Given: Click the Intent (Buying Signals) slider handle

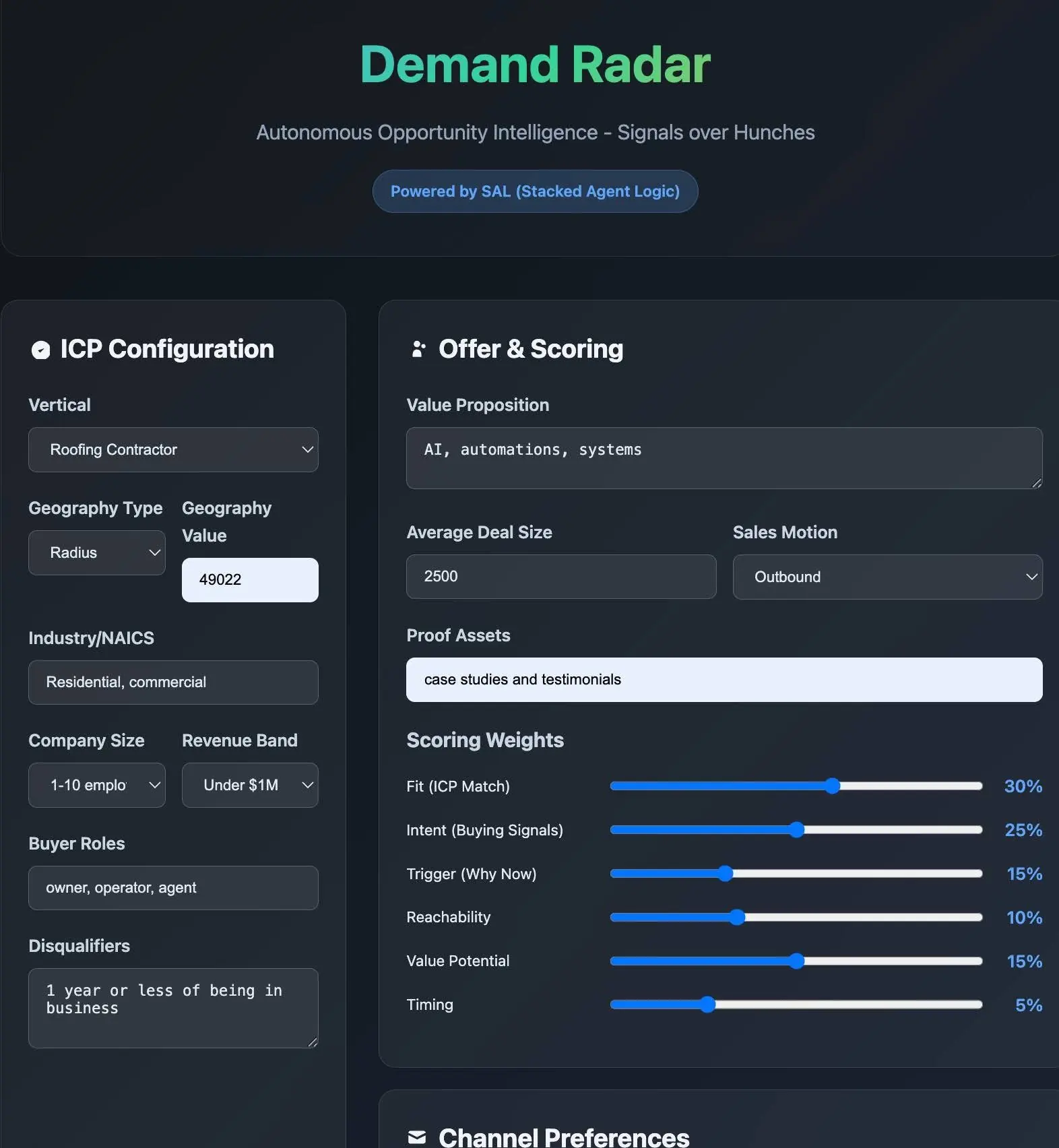Looking at the screenshot, I should 796,829.
